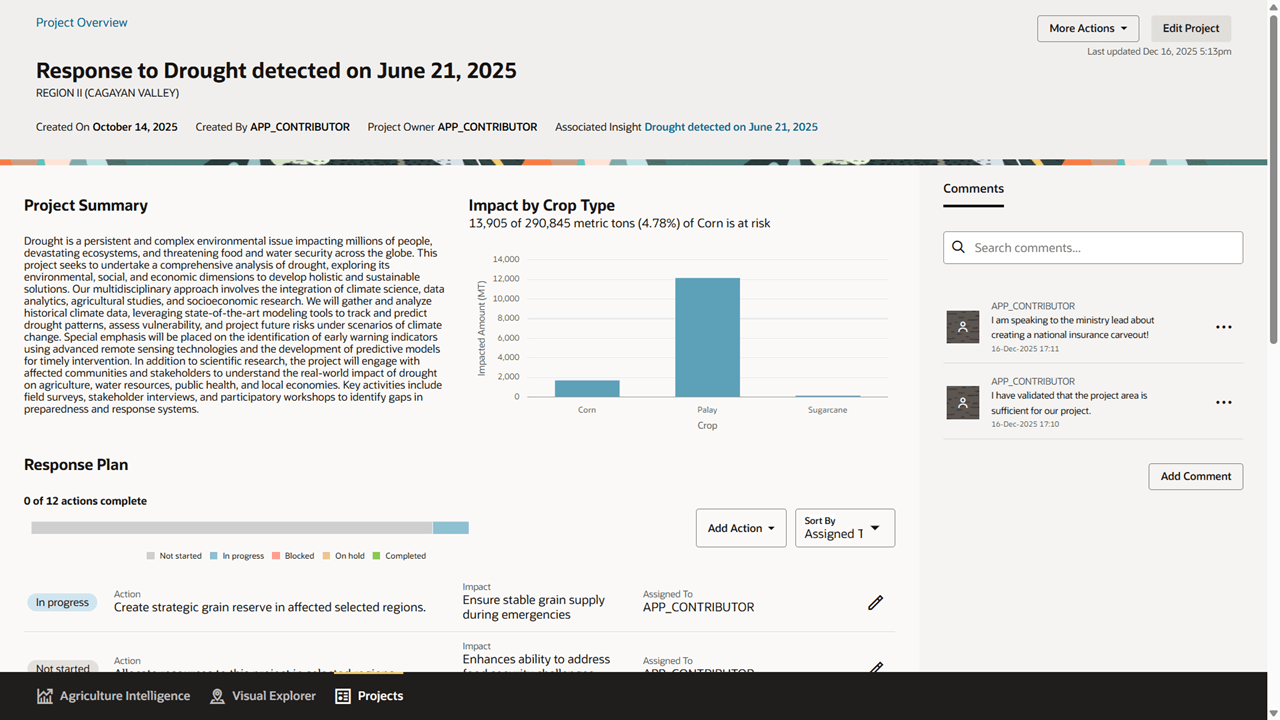
Task: Expand the Add Action dropdown
Action: pyautogui.click(x=740, y=527)
